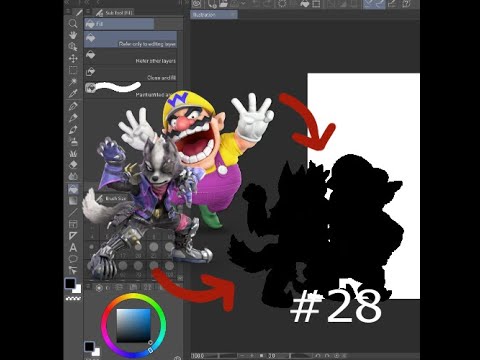Select the Text tool
480x360 pixels.
coord(73,247)
